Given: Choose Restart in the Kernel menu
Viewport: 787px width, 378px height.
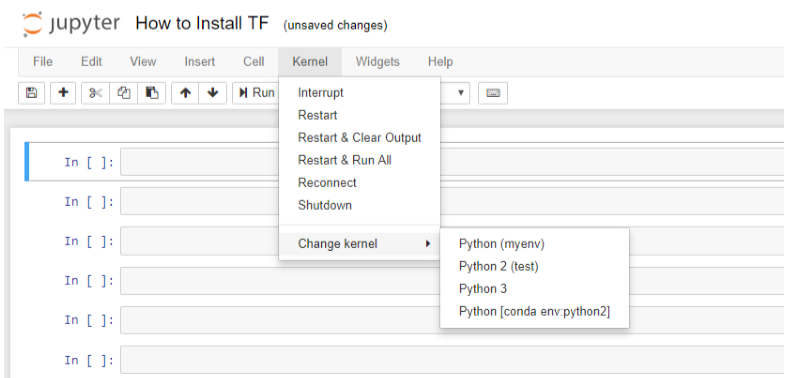Looking at the screenshot, I should [359, 115].
